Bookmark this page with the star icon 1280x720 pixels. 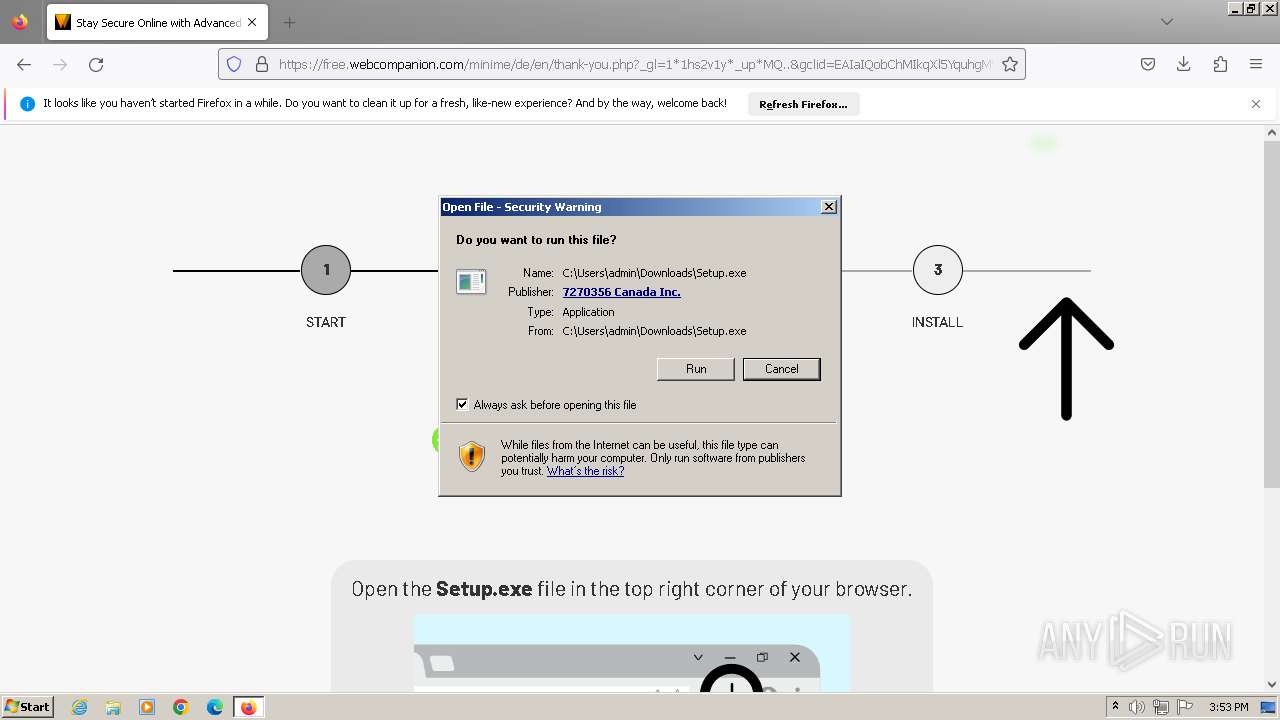[1010, 64]
